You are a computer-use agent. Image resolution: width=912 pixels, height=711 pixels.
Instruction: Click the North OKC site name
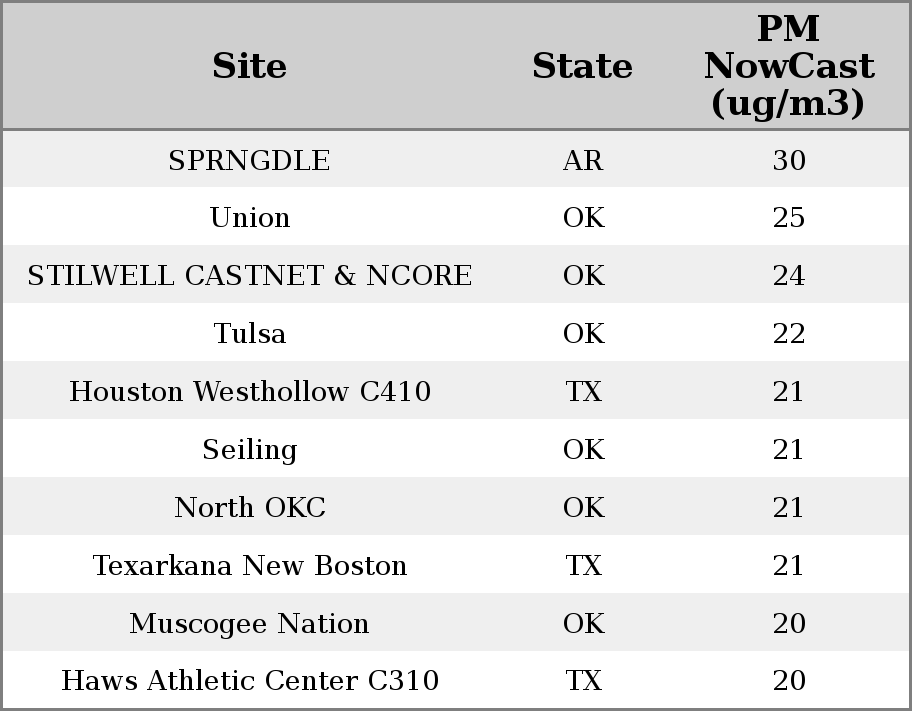tap(249, 508)
